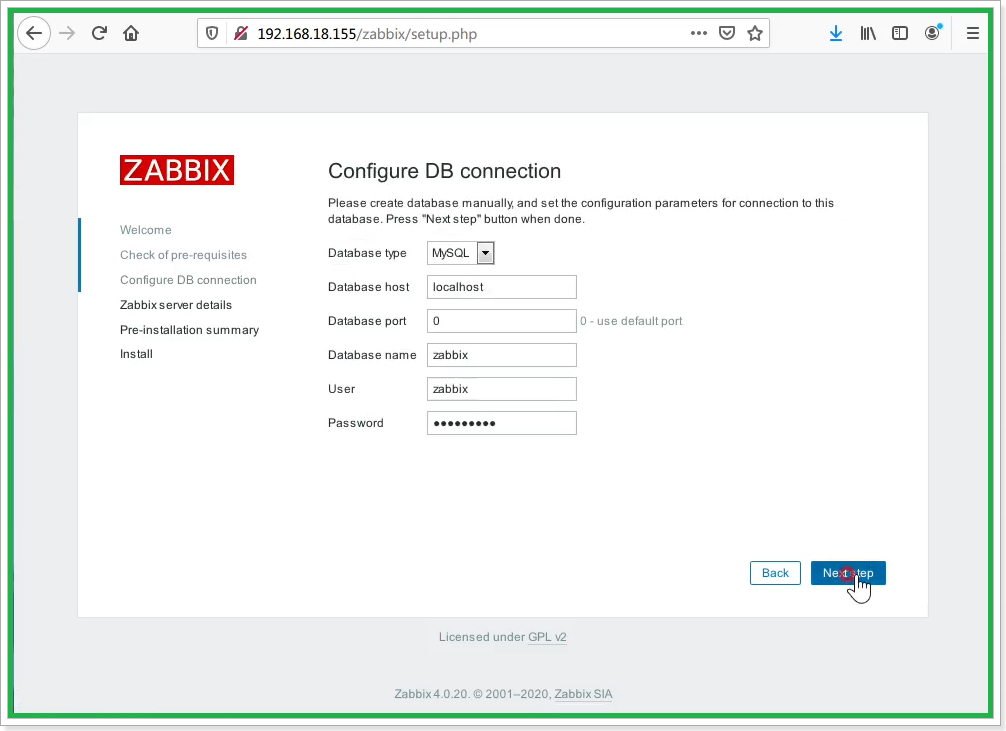Image resolution: width=1006 pixels, height=731 pixels.
Task: Click the Back button
Action: click(x=775, y=573)
